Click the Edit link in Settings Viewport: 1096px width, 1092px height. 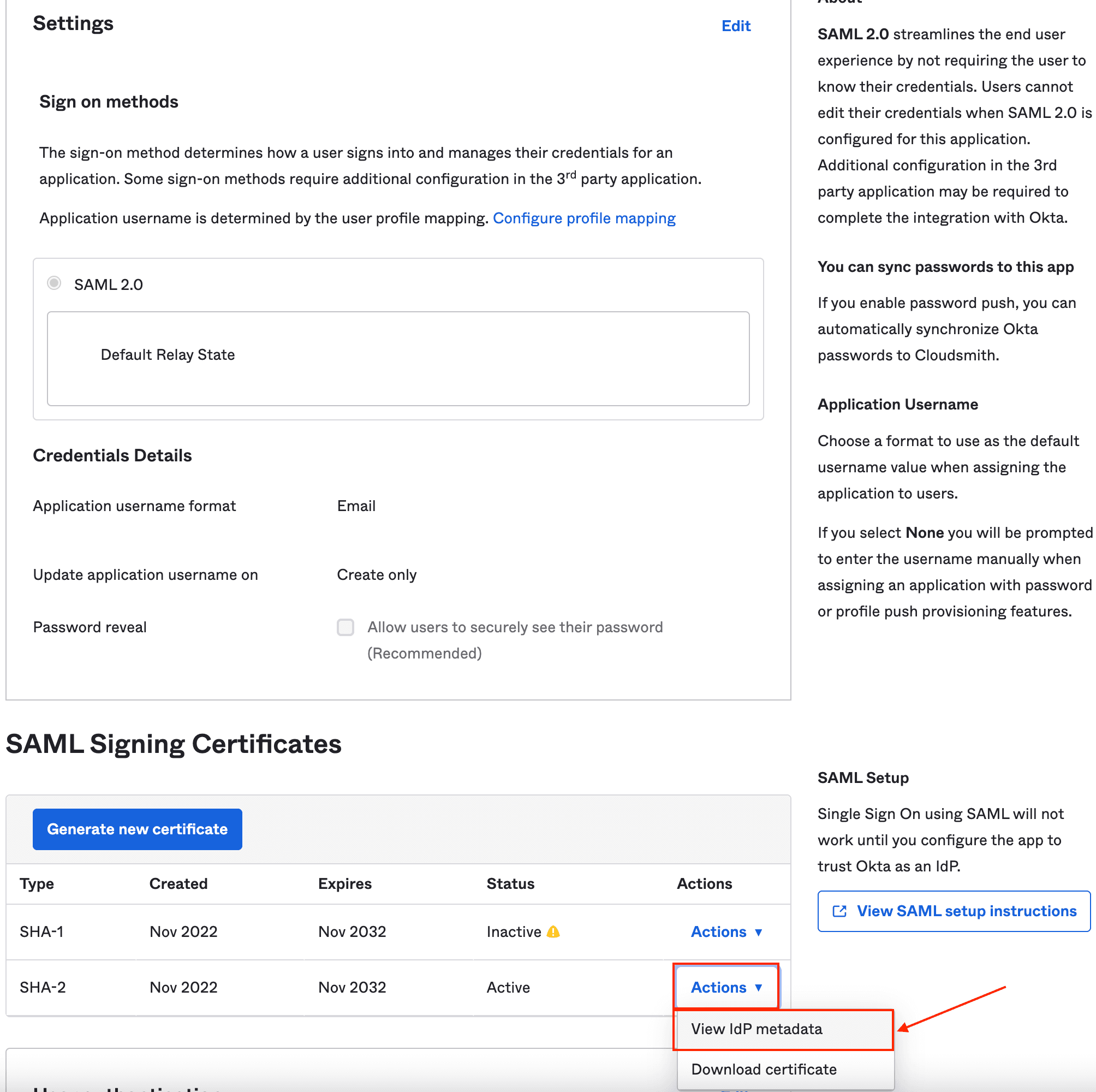coord(736,26)
